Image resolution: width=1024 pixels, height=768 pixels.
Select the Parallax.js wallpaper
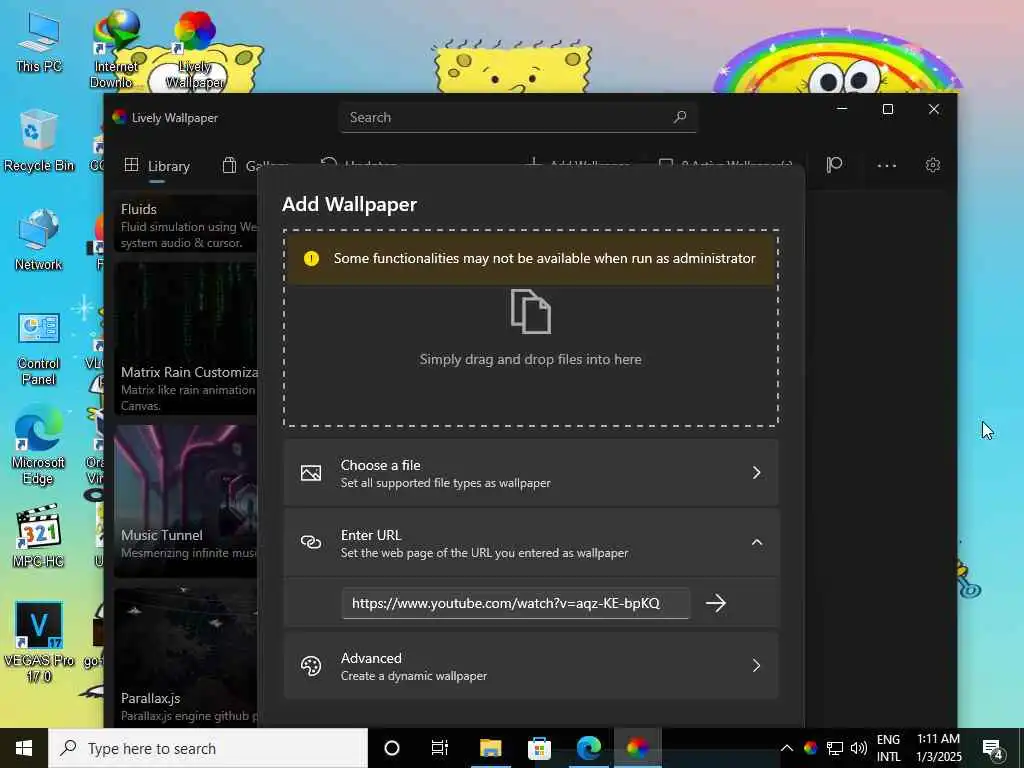(x=185, y=657)
